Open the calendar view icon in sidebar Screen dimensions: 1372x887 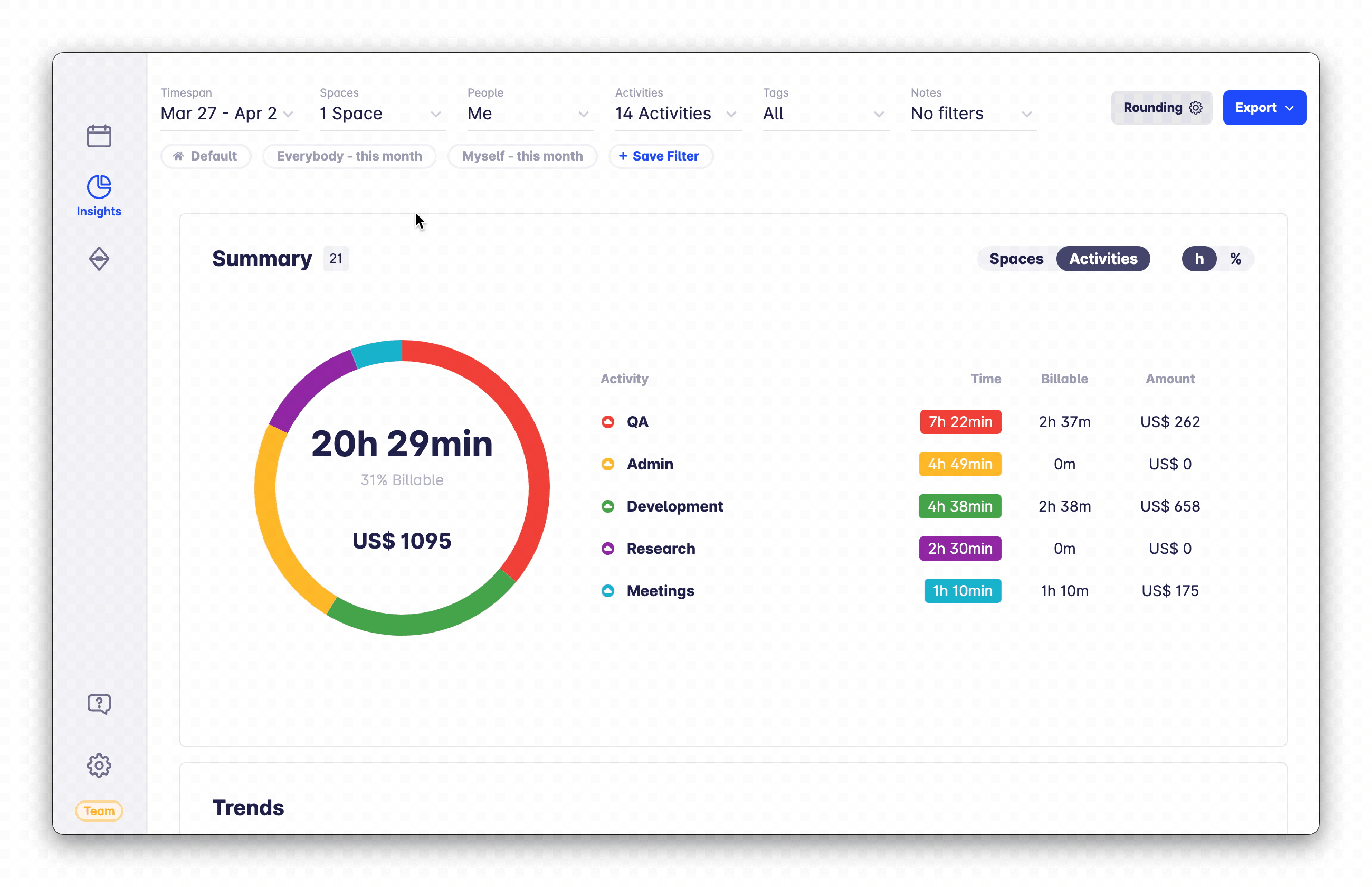99,136
